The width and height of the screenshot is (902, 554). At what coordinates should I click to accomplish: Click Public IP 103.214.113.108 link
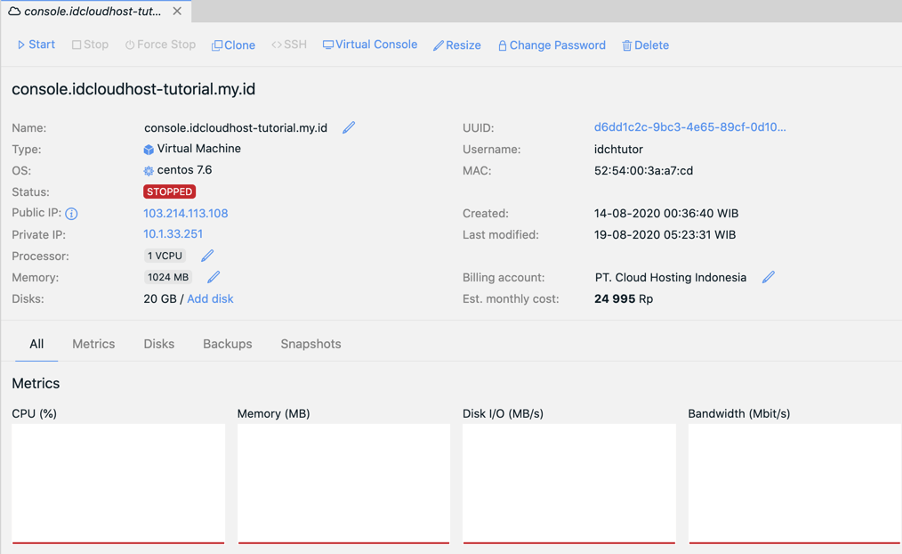coord(185,213)
